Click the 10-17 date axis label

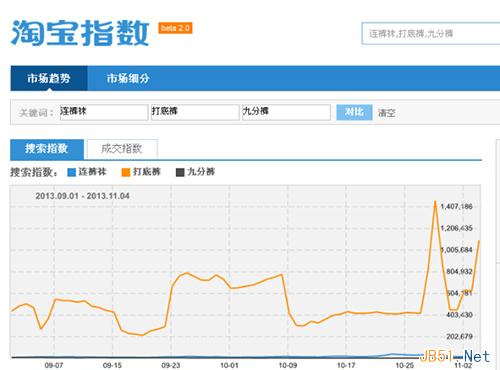tap(346, 365)
